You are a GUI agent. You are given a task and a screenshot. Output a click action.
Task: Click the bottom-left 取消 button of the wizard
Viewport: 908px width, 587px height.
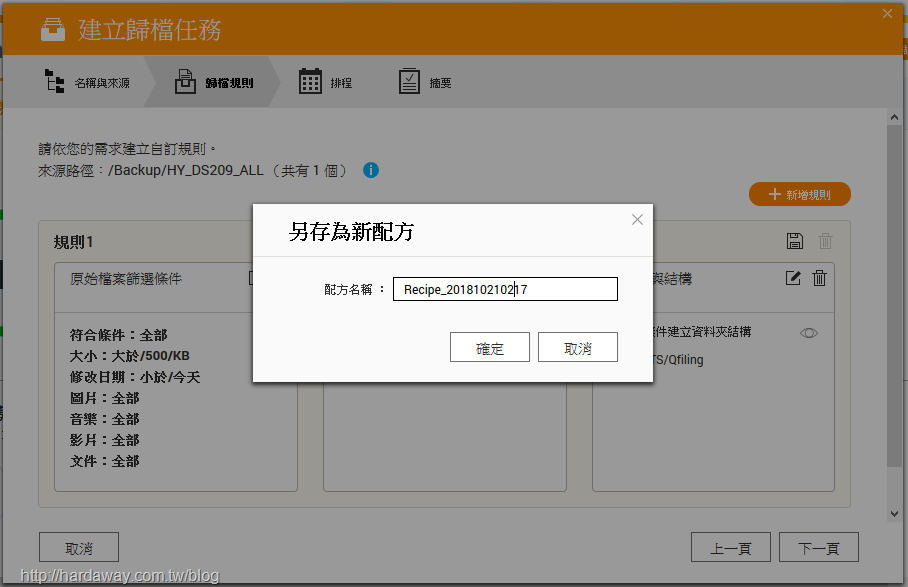79,548
